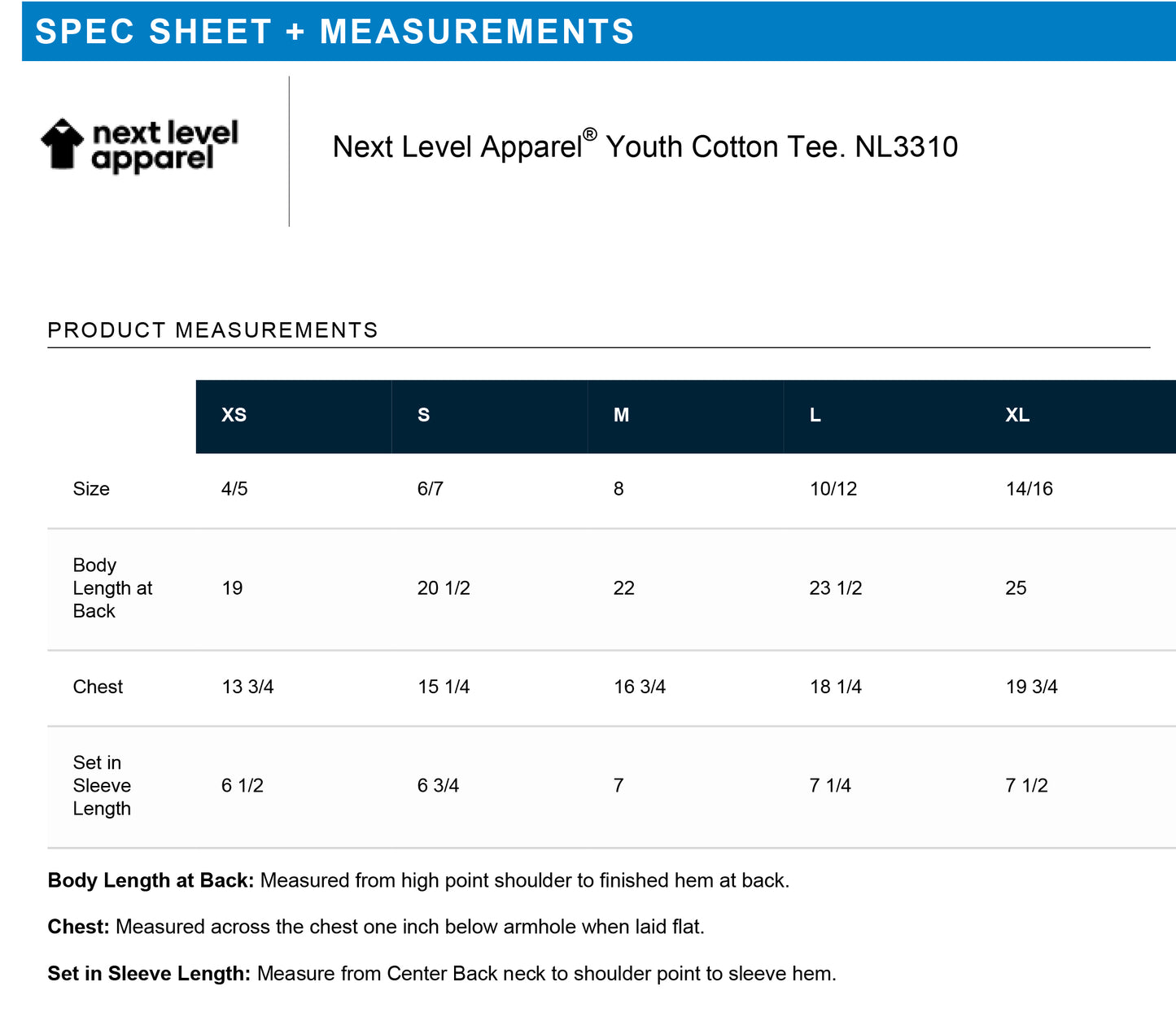Click the 4/5 size value under XS
1176x1017 pixels.
tap(234, 489)
